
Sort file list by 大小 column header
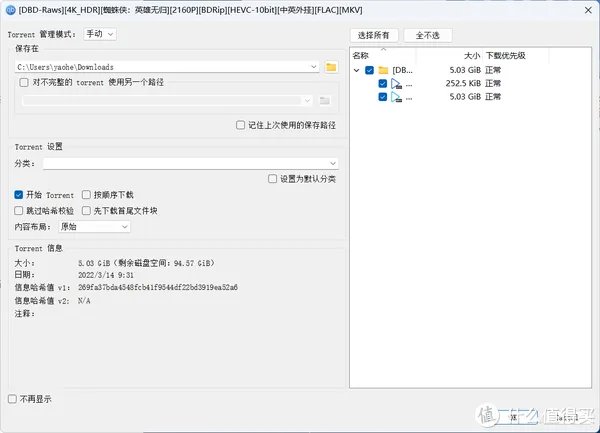tap(450, 56)
